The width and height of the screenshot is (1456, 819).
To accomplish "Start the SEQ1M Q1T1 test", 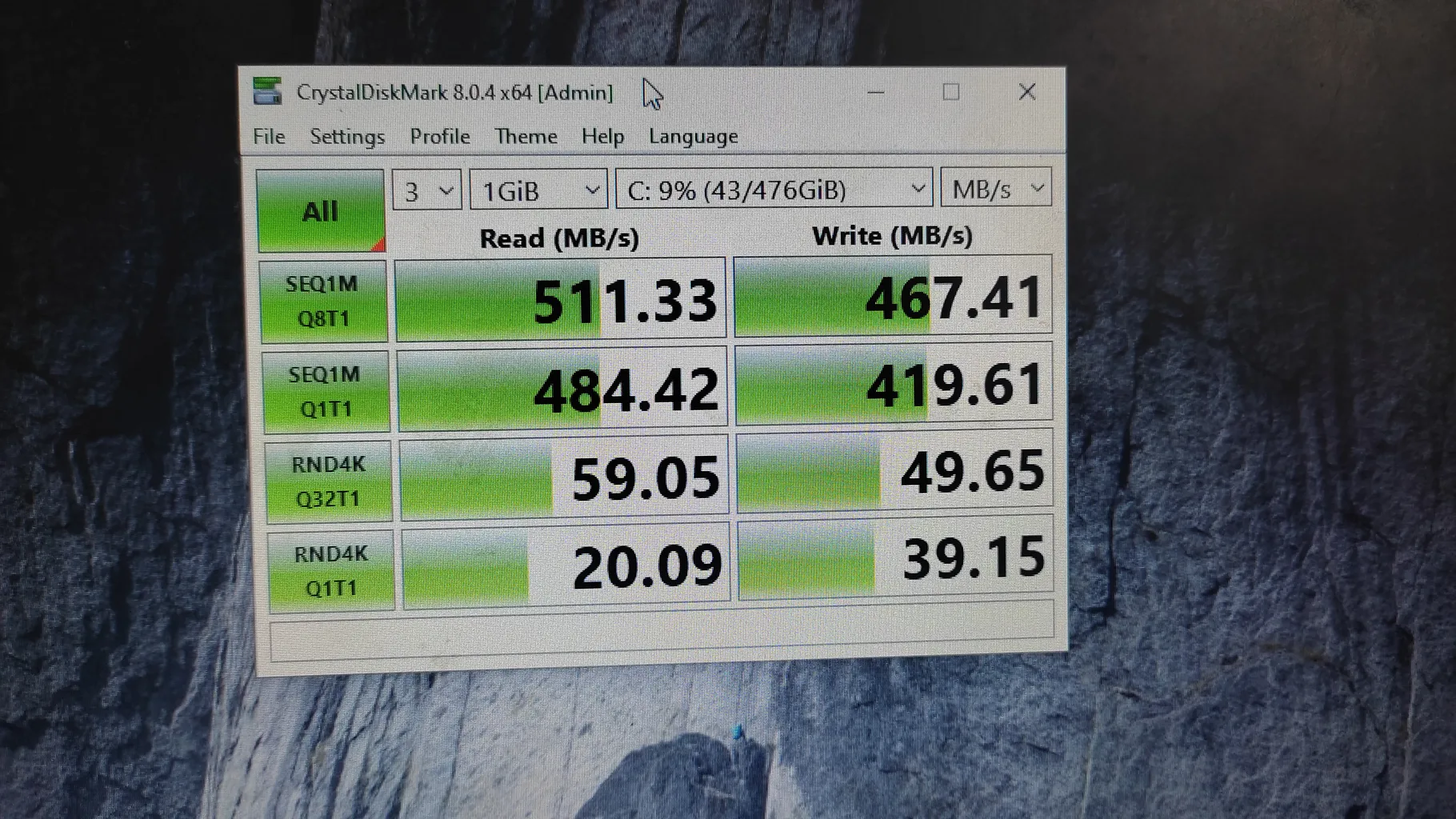I will [x=326, y=392].
